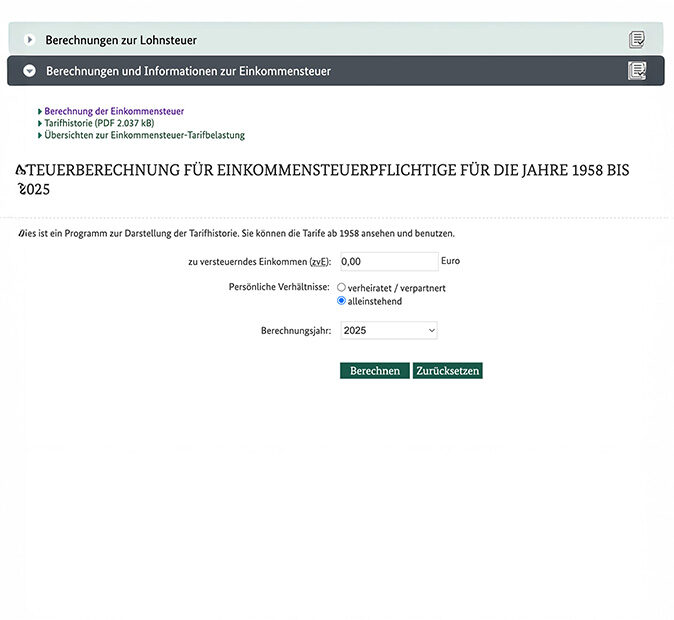Collapse the Einkommensteuer section with down arrow
Viewport: 674px width, 620px height.
pyautogui.click(x=30, y=71)
